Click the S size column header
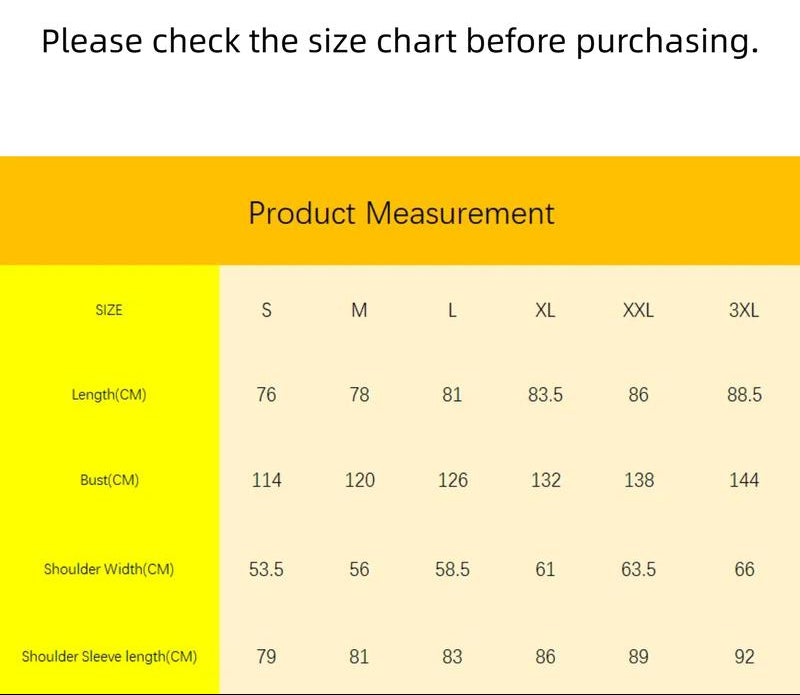800x695 pixels. (266, 310)
